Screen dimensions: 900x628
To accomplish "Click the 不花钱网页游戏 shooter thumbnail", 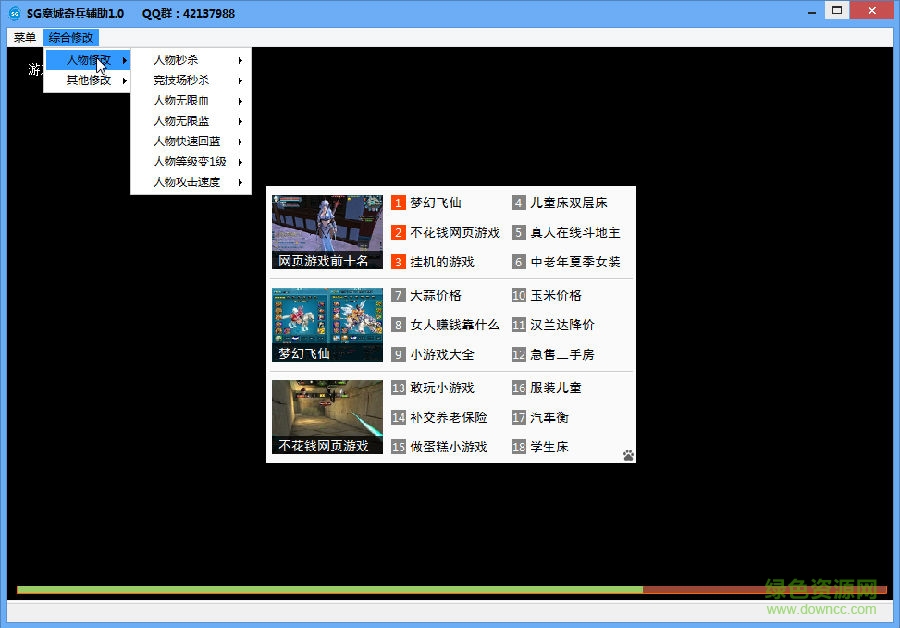I will click(327, 417).
